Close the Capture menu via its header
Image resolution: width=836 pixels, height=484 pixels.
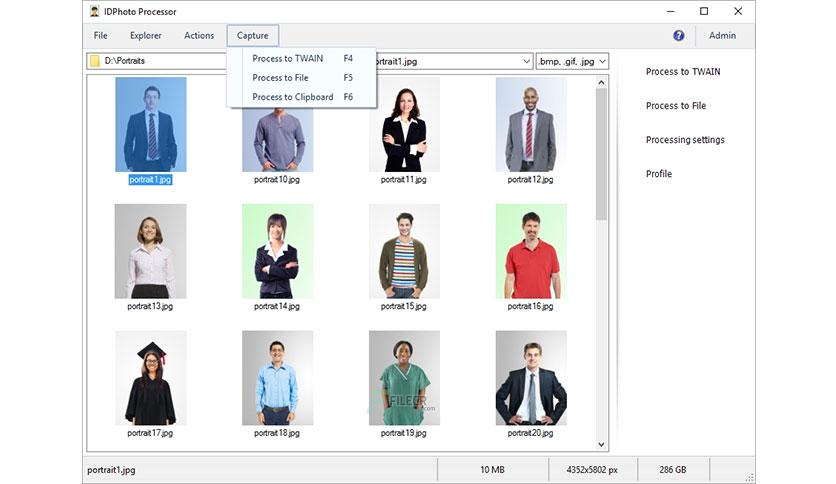click(253, 36)
